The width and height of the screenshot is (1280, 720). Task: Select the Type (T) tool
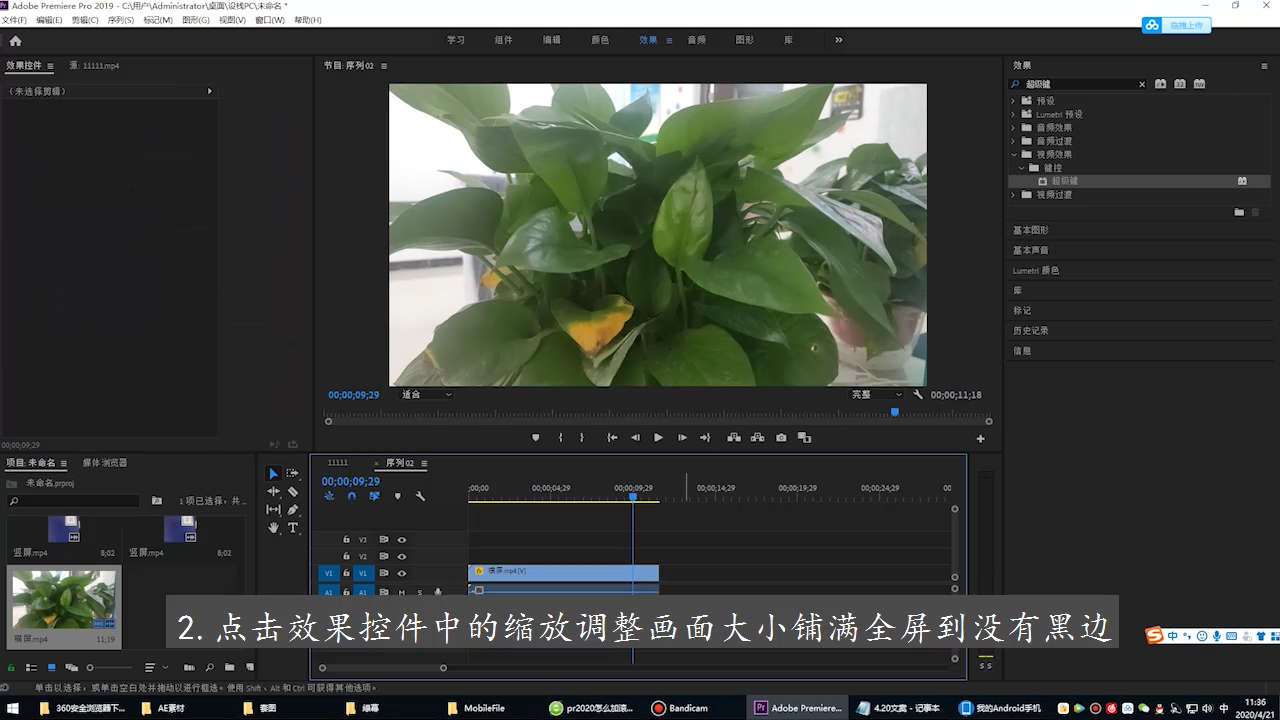[x=293, y=527]
